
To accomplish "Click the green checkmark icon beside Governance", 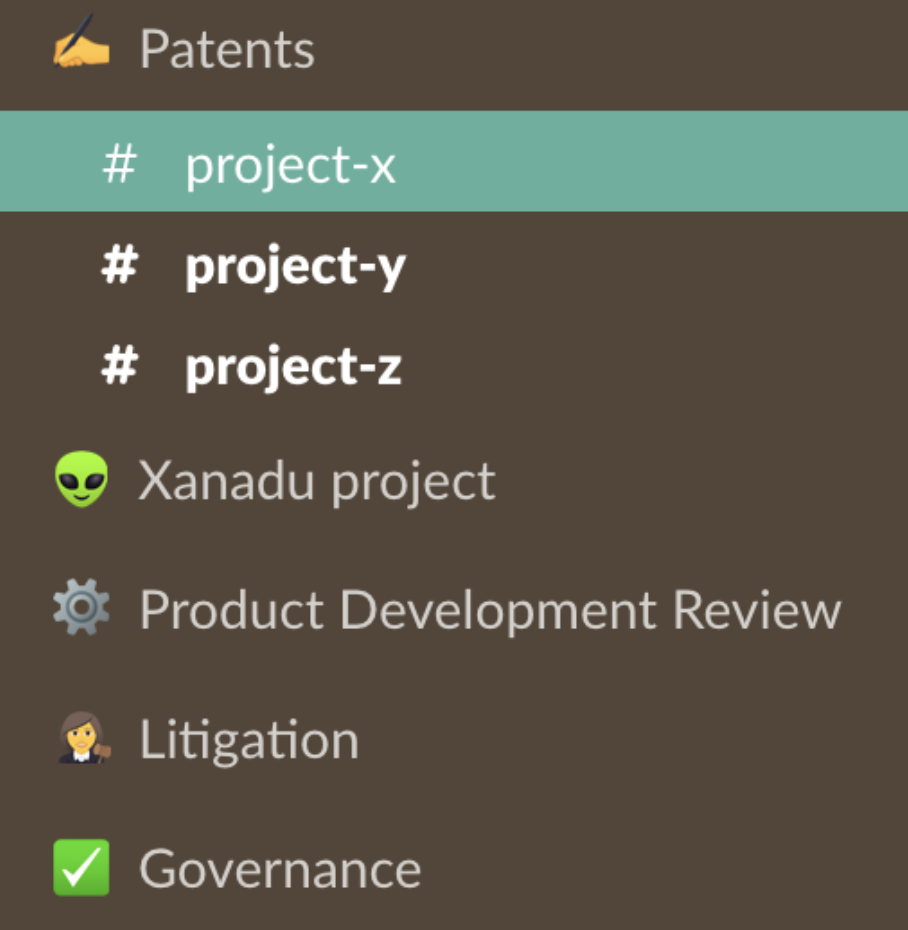I will coord(81,867).
